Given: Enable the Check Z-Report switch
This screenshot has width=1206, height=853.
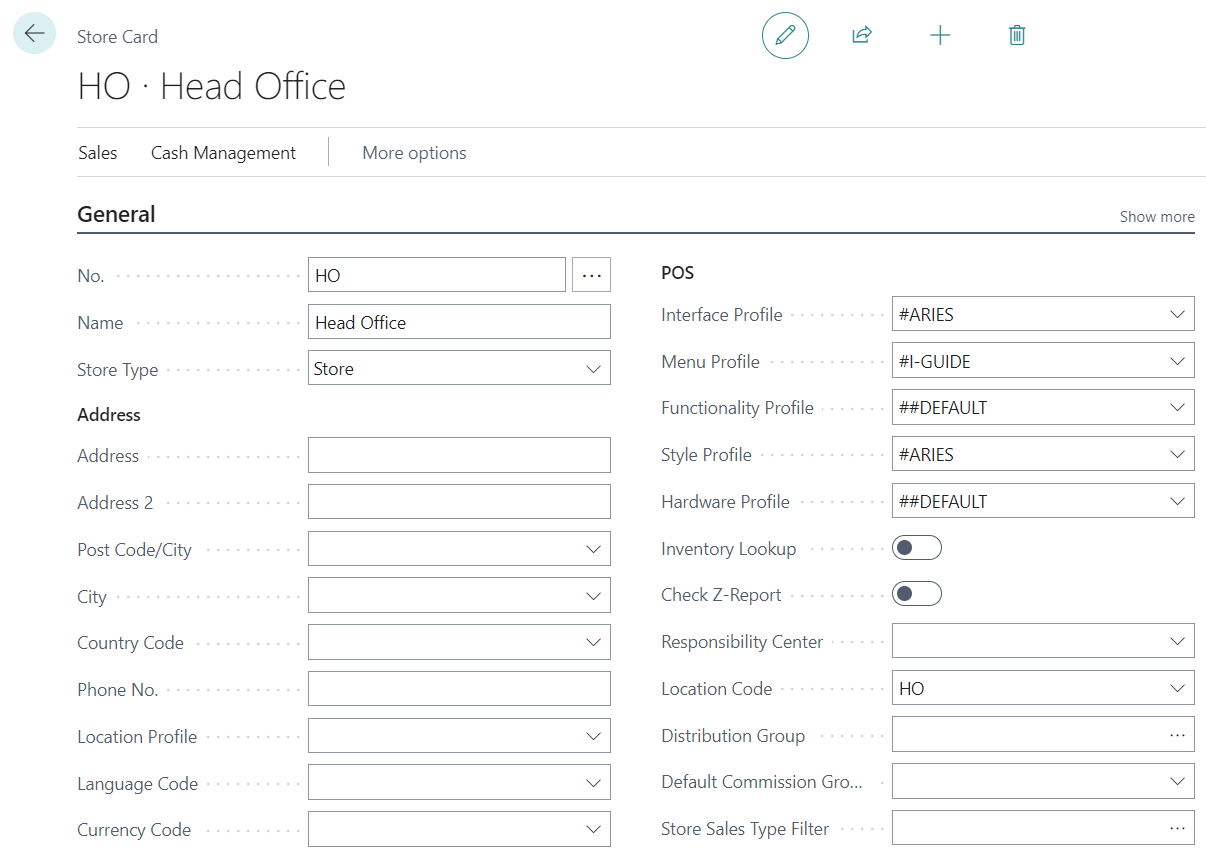Looking at the screenshot, I should pos(917,594).
